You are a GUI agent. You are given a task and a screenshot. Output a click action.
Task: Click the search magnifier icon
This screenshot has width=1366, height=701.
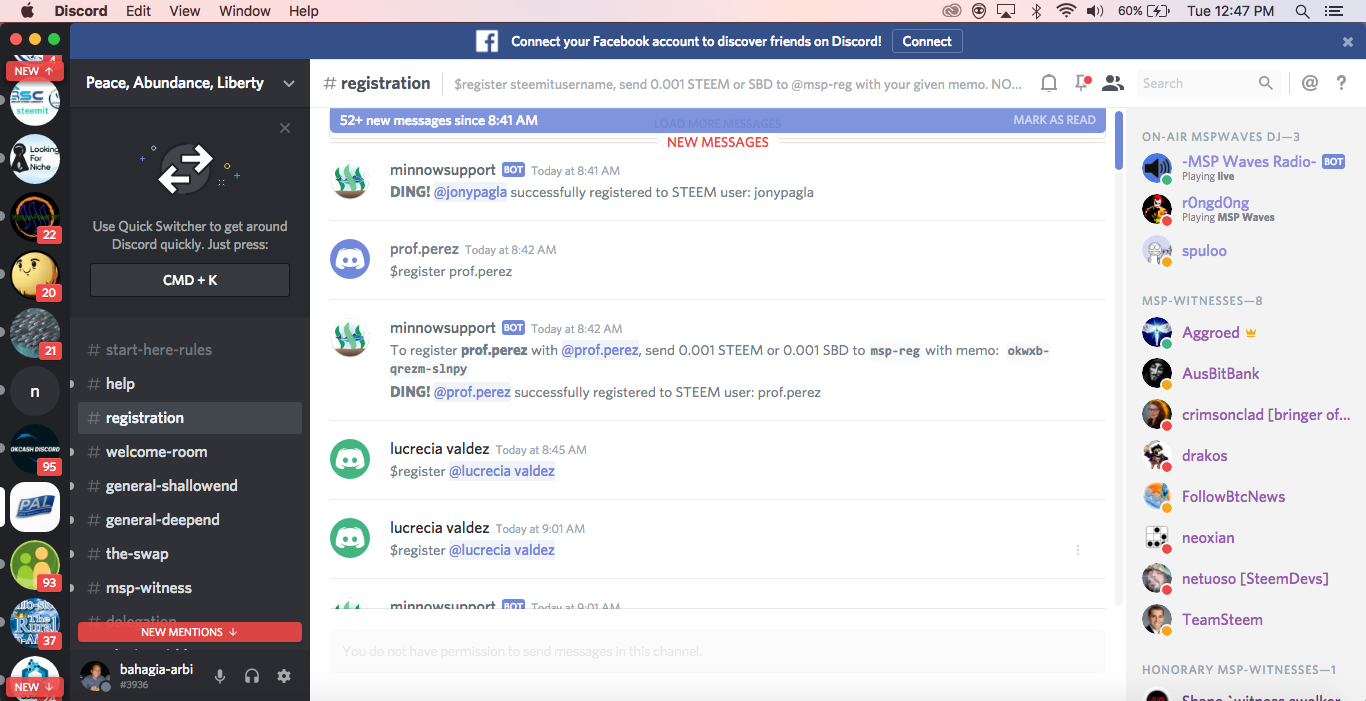(1266, 83)
